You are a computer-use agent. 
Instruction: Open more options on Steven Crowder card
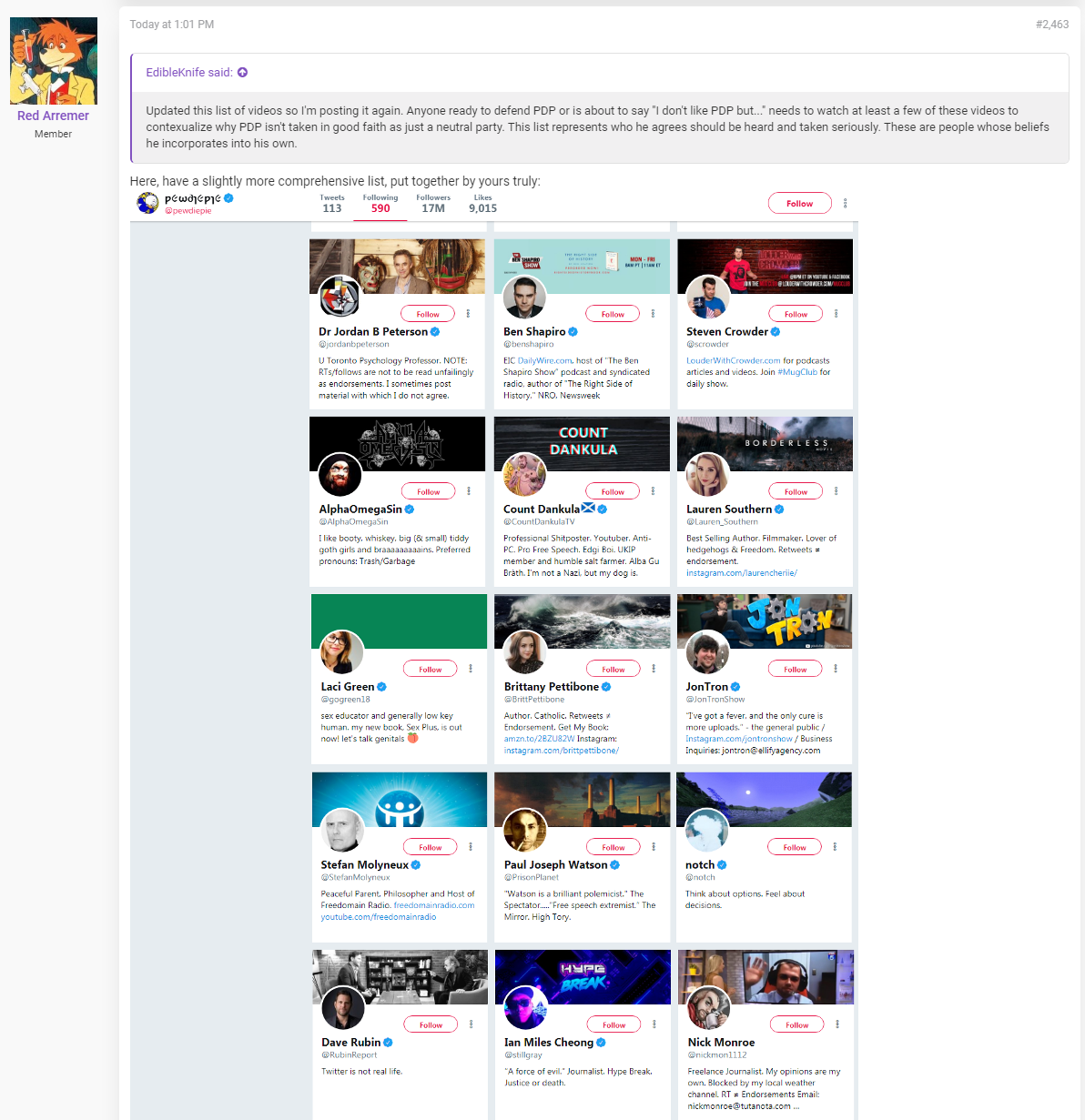836,314
